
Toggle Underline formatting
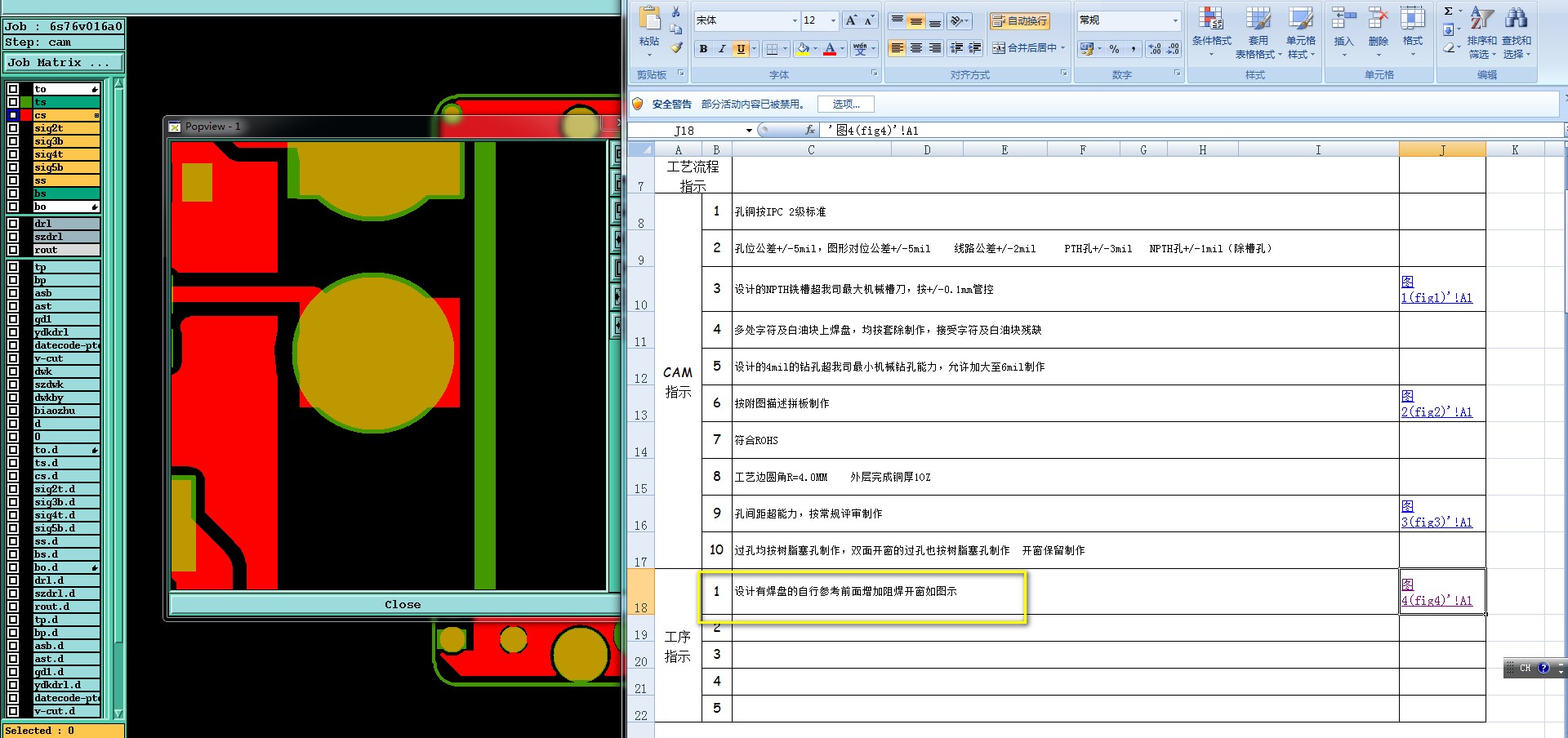741,49
